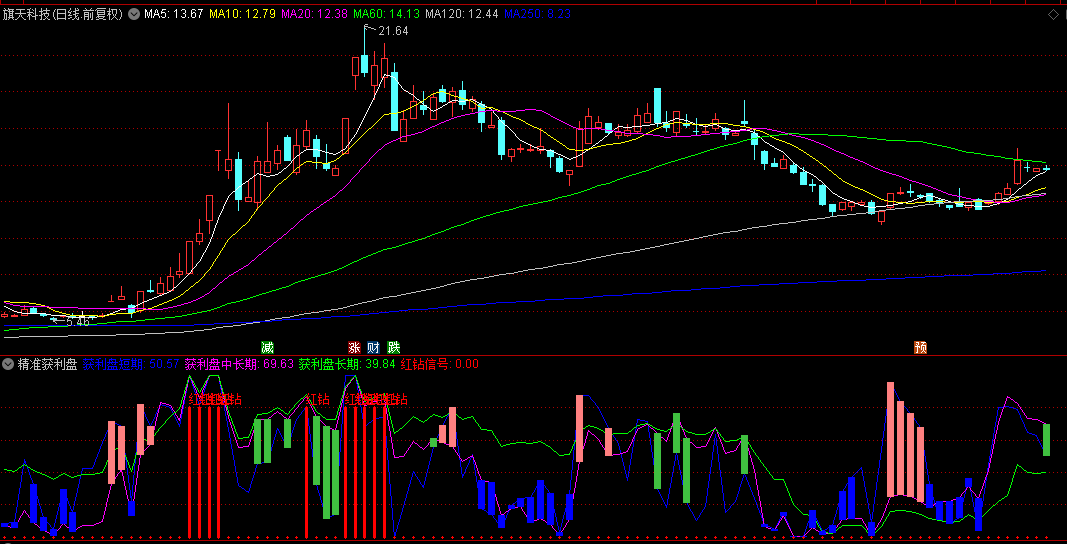Click the 21.64 high price label

[393, 31]
